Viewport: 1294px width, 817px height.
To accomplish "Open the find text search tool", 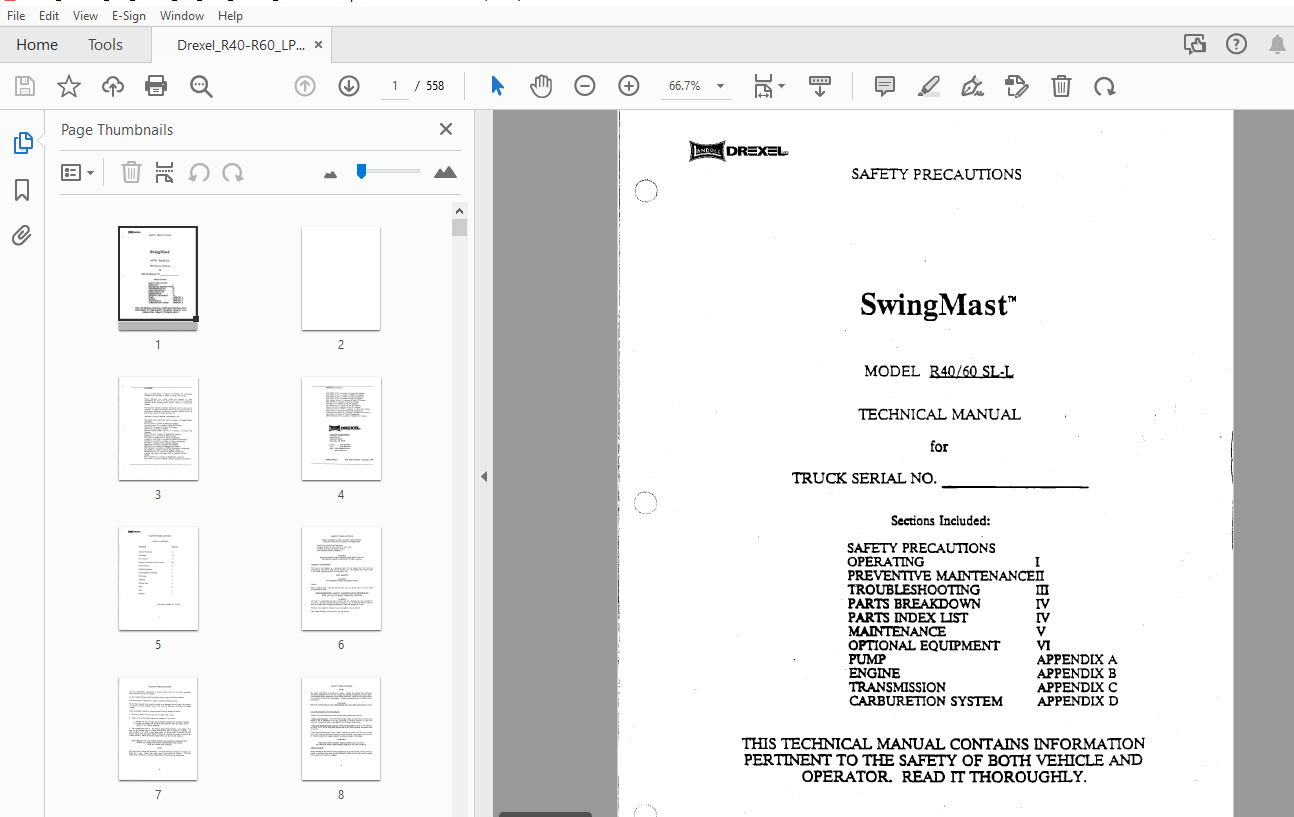I will coord(201,86).
